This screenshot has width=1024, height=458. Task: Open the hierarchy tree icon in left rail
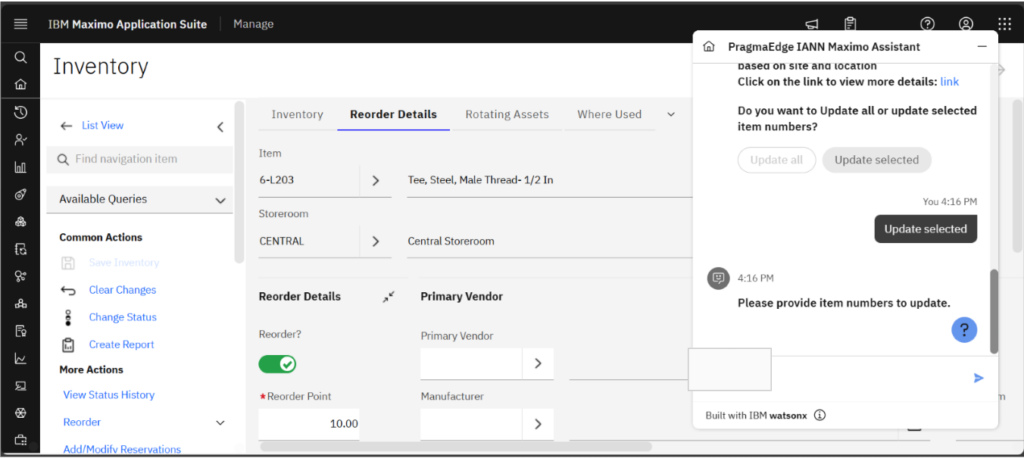point(20,304)
